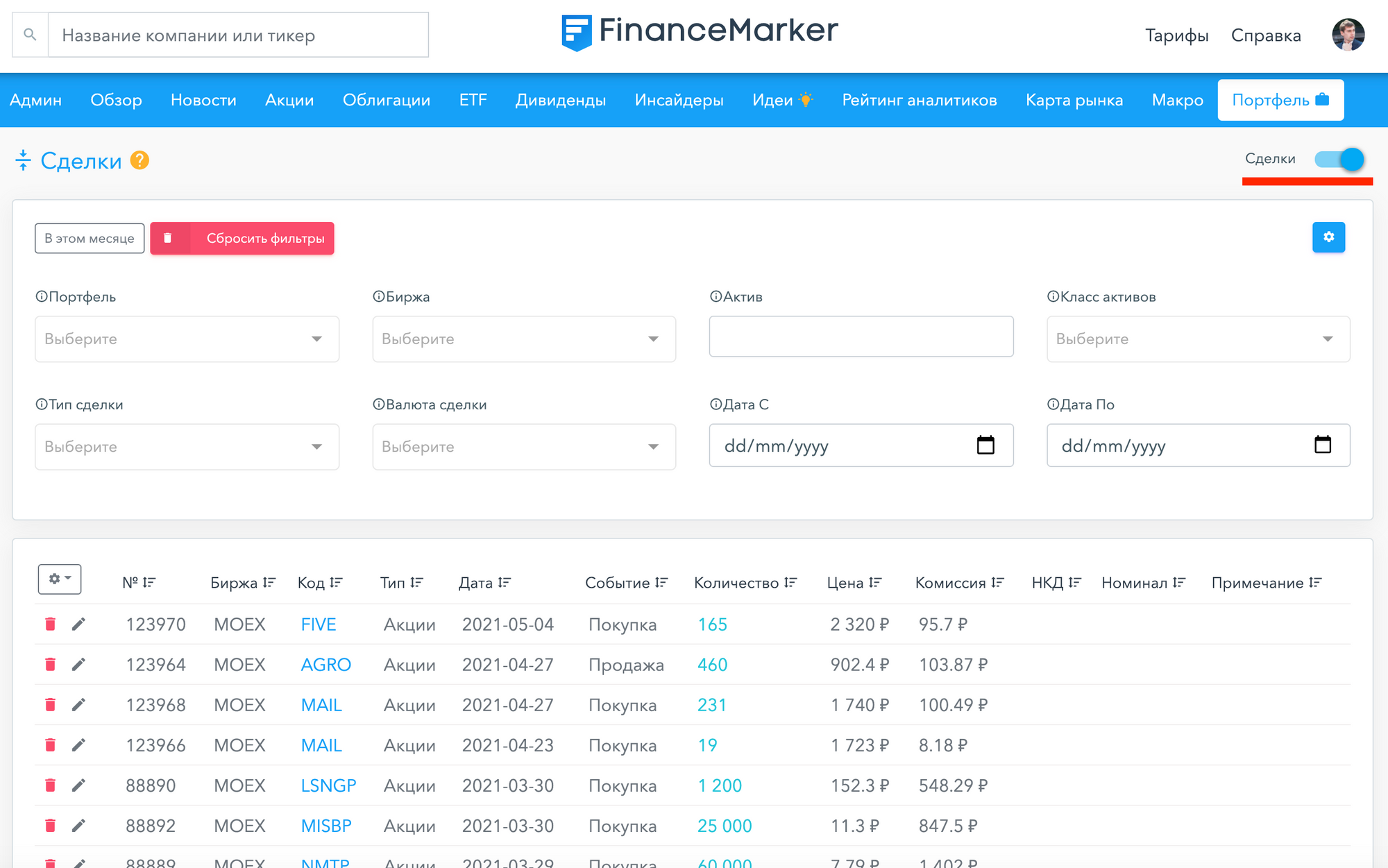
Task: Click the Актив text input field
Action: [x=861, y=337]
